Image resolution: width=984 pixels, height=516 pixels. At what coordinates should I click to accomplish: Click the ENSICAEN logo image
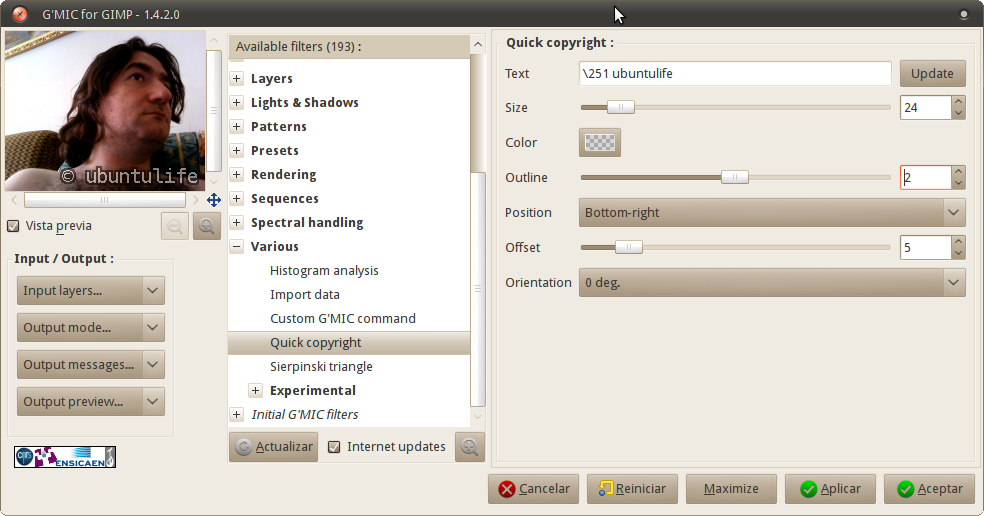coord(65,457)
